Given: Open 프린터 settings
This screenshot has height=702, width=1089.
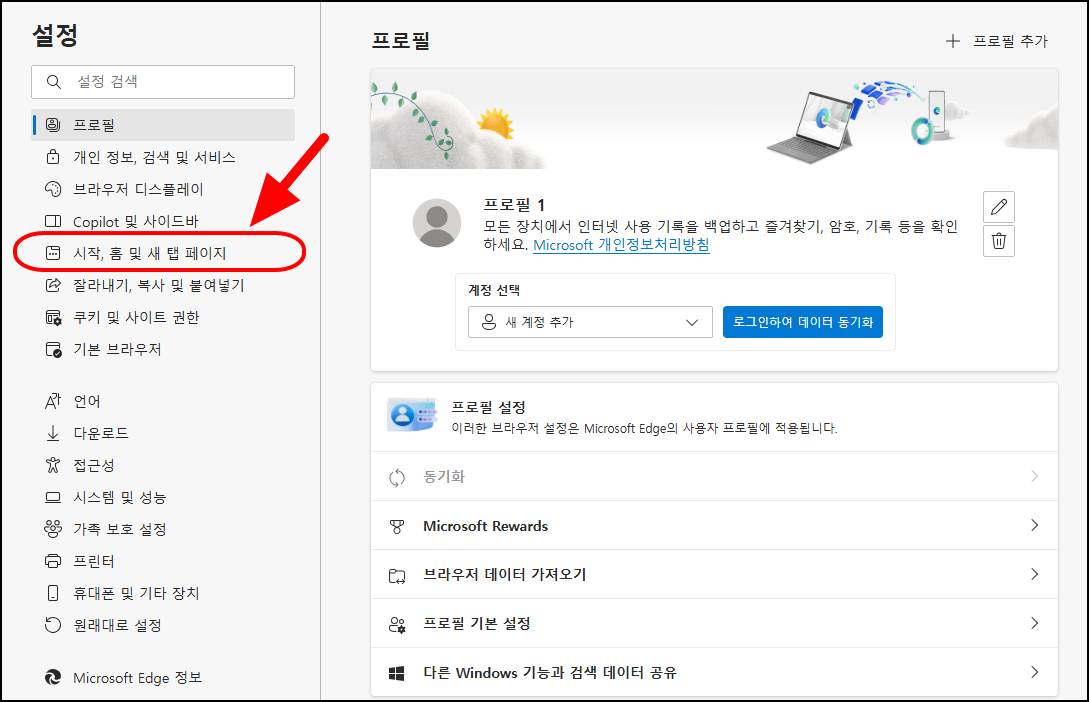Looking at the screenshot, I should coord(163,561).
